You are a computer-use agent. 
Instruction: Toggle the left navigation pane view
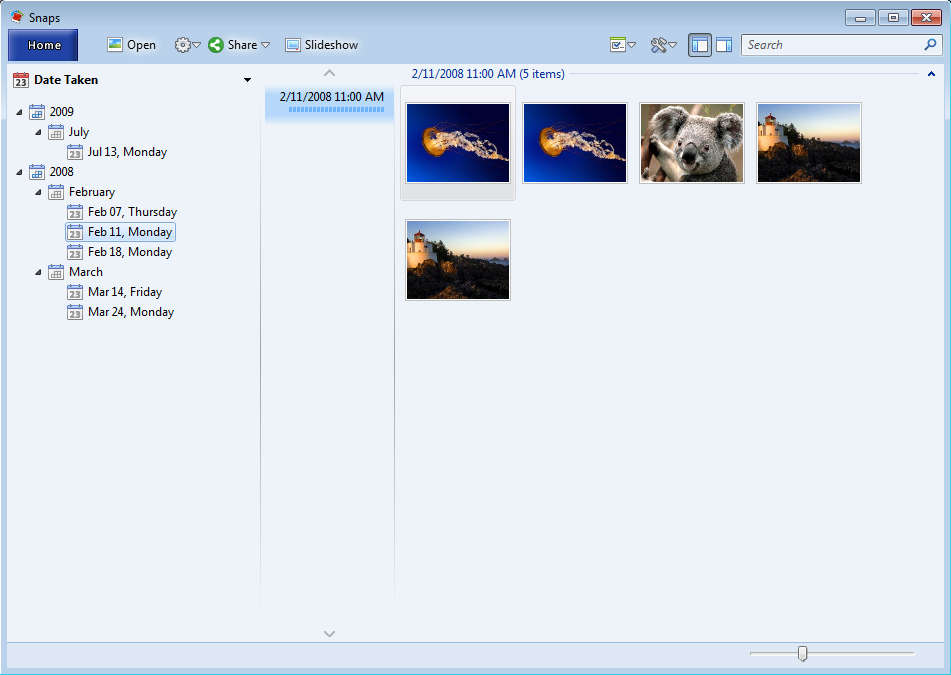[x=699, y=45]
